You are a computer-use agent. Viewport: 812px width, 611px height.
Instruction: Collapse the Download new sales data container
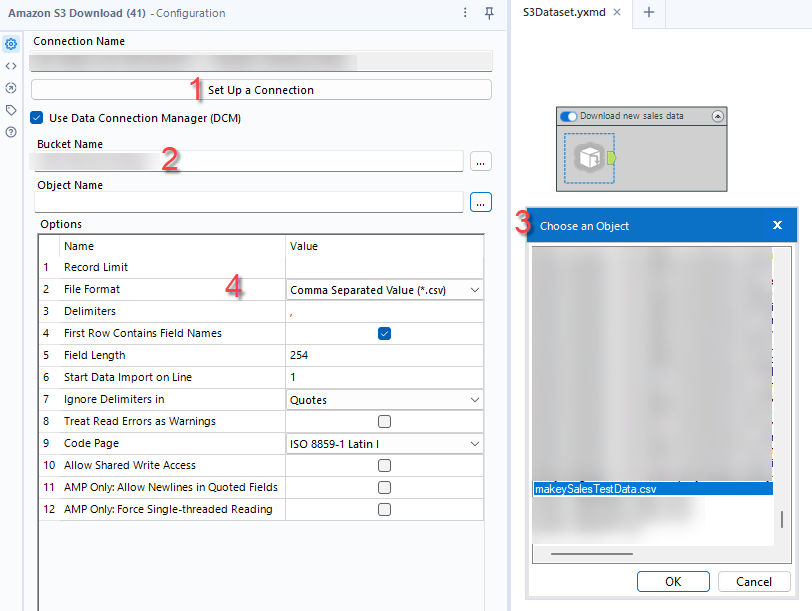[x=718, y=116]
